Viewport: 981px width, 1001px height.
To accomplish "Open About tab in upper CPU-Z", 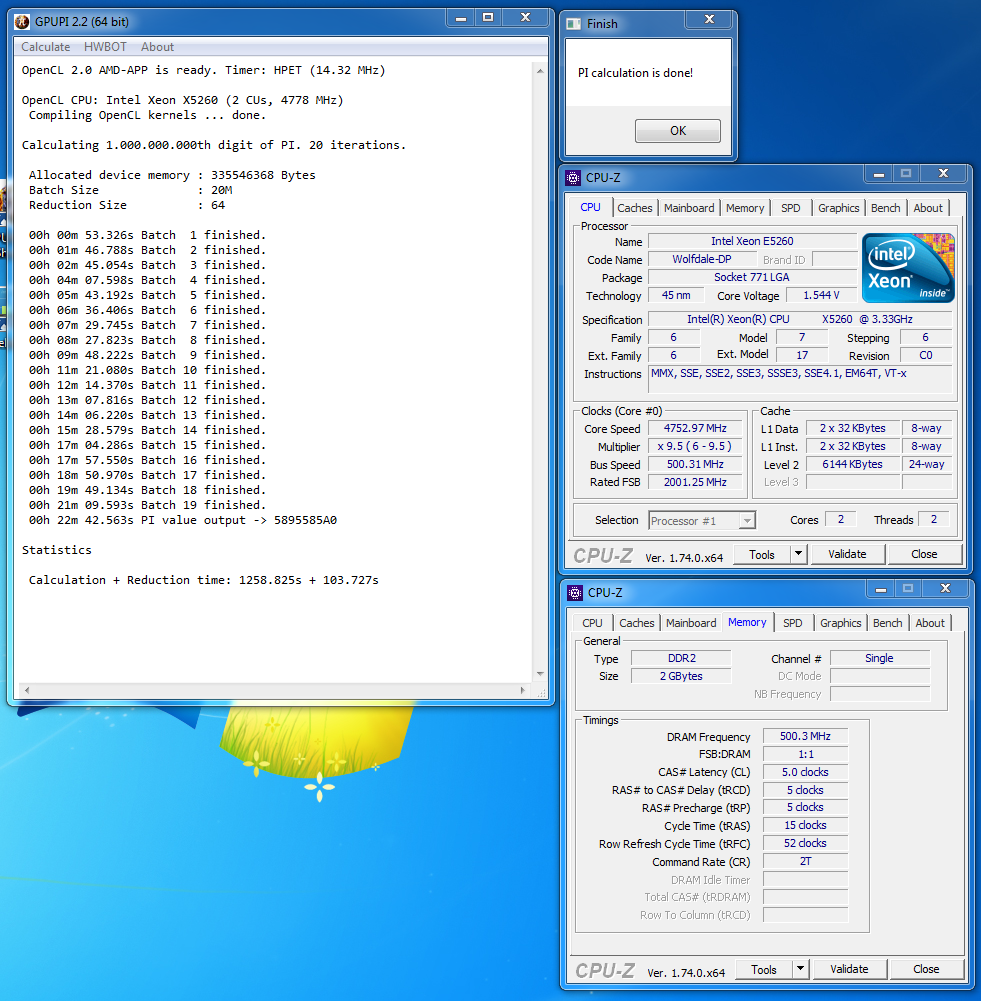I will (927, 208).
